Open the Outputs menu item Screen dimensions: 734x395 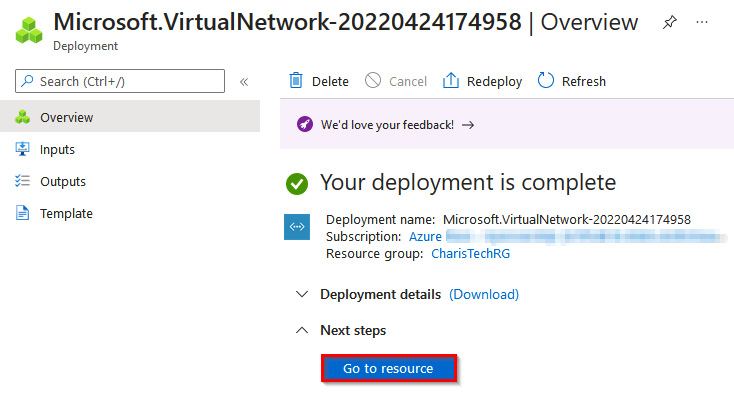coord(130,181)
